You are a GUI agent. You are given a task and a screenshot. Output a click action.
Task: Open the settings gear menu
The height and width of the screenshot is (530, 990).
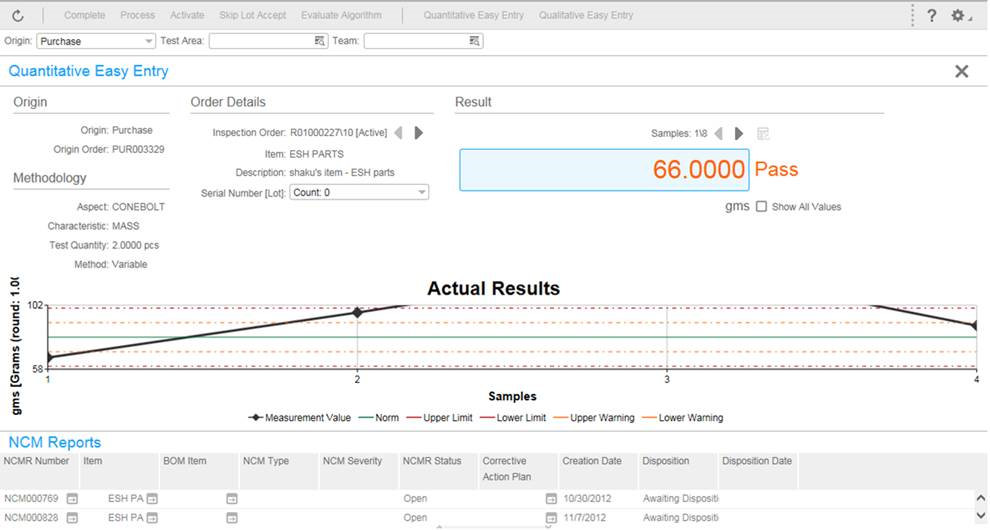tap(958, 16)
